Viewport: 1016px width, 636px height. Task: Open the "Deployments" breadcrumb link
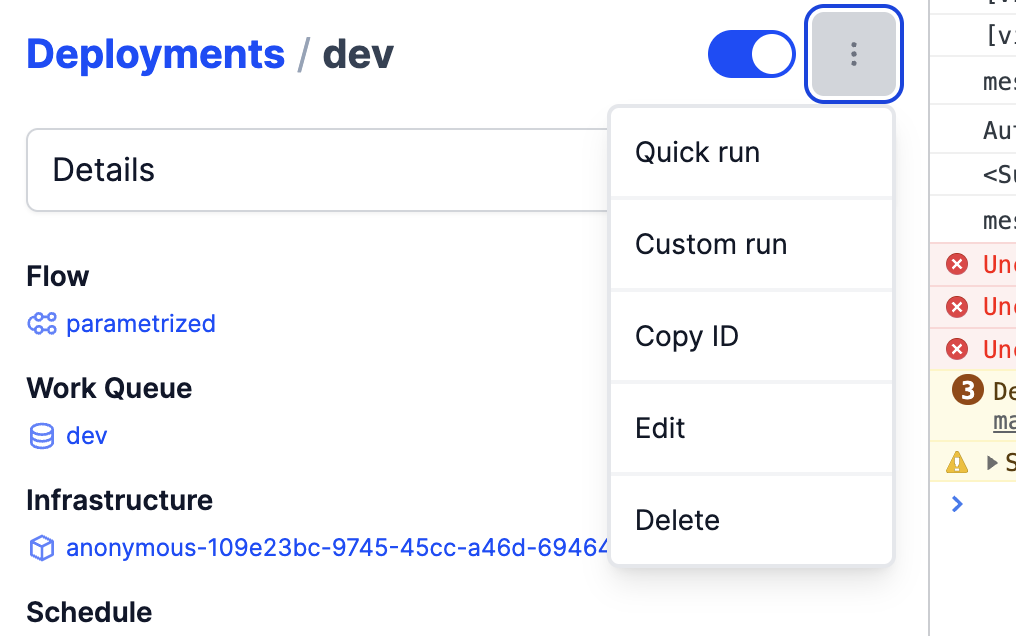pos(155,54)
